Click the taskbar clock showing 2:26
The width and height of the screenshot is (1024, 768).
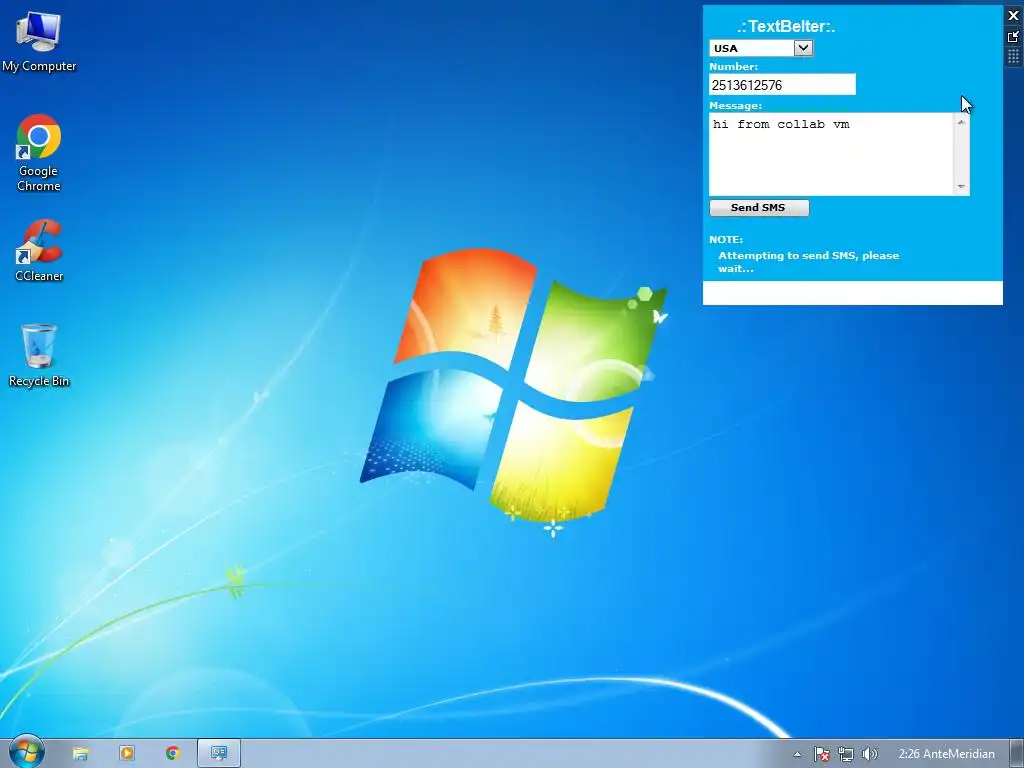(946, 754)
